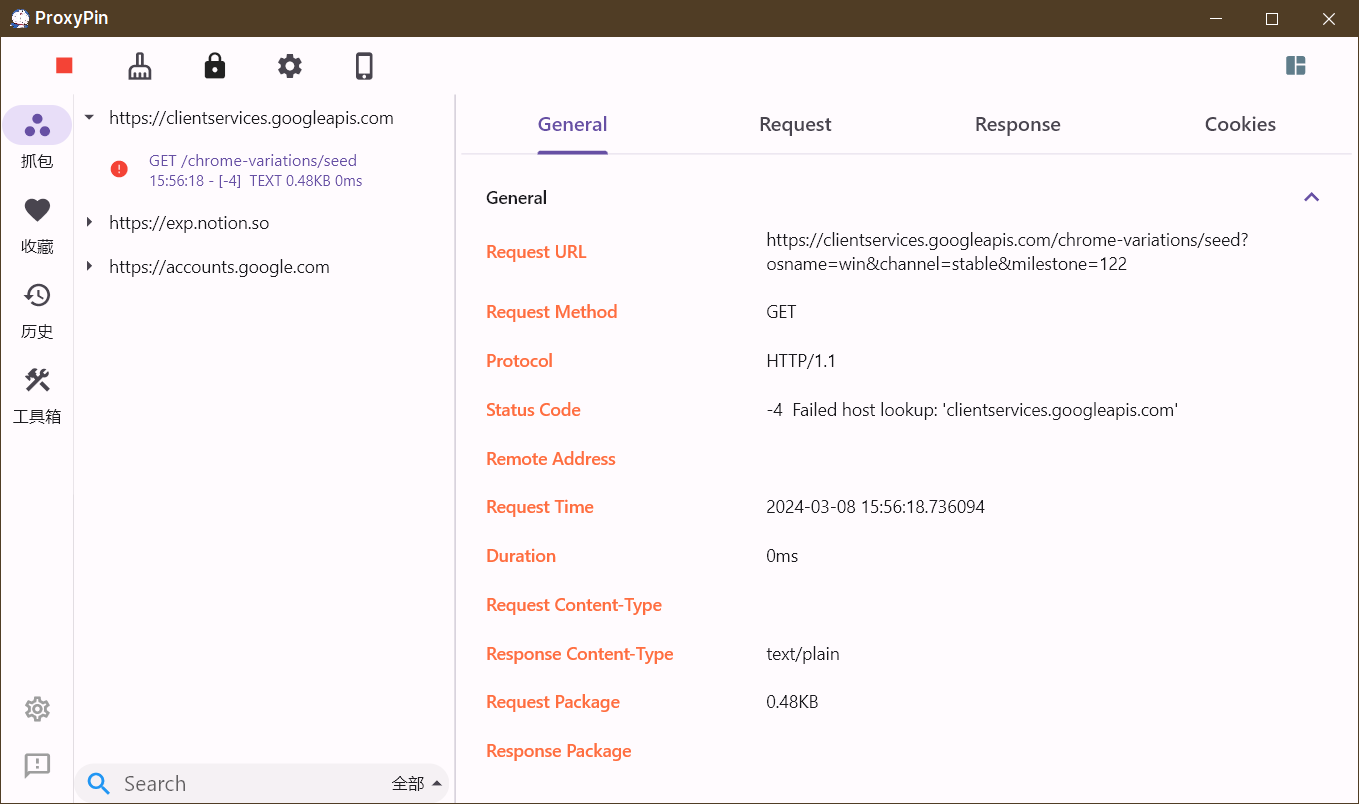Open the feedback message icon

pos(37,765)
